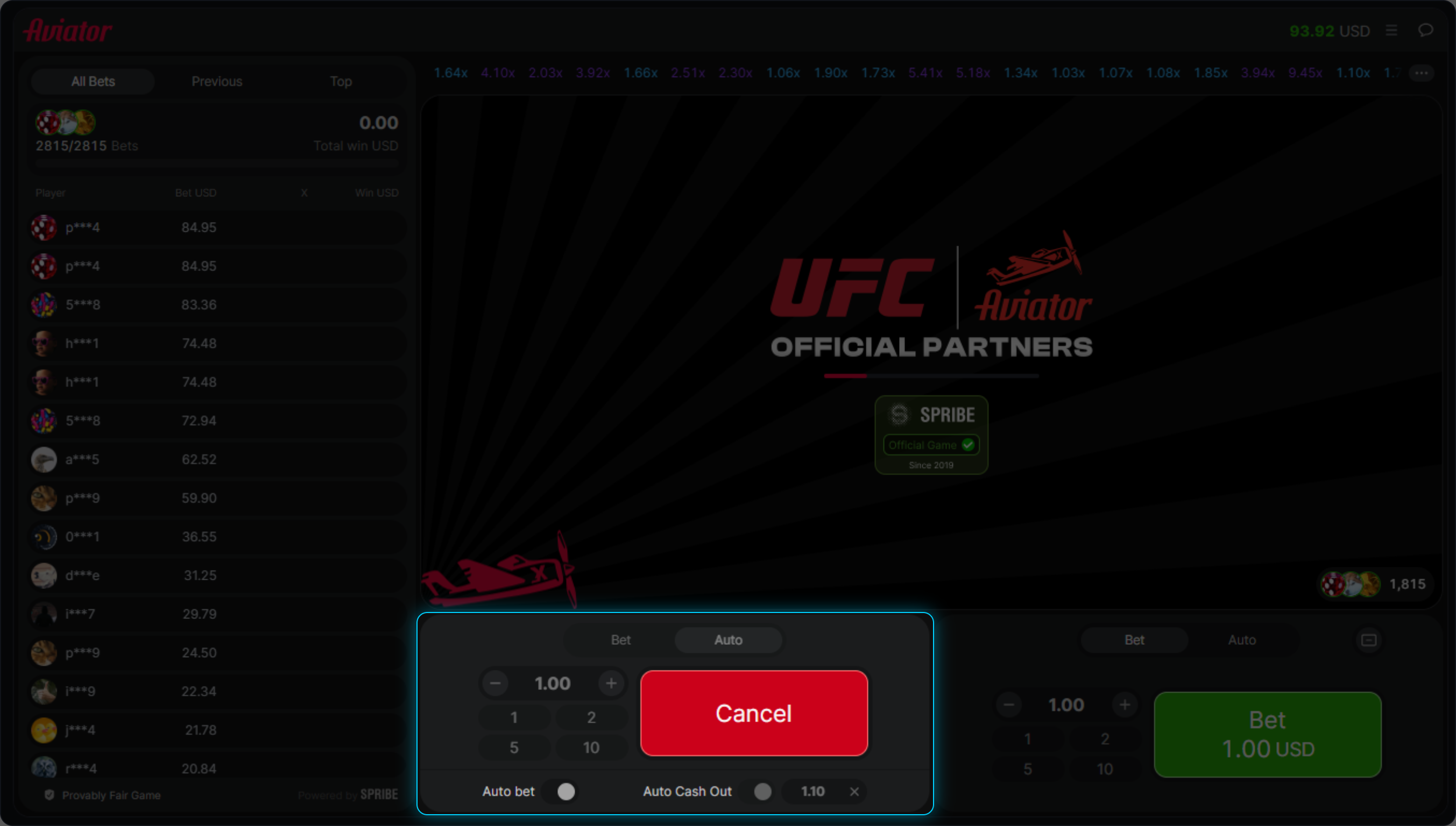The image size is (1456, 826).
Task: Select Bet tab in left bet panel
Action: 620,639
